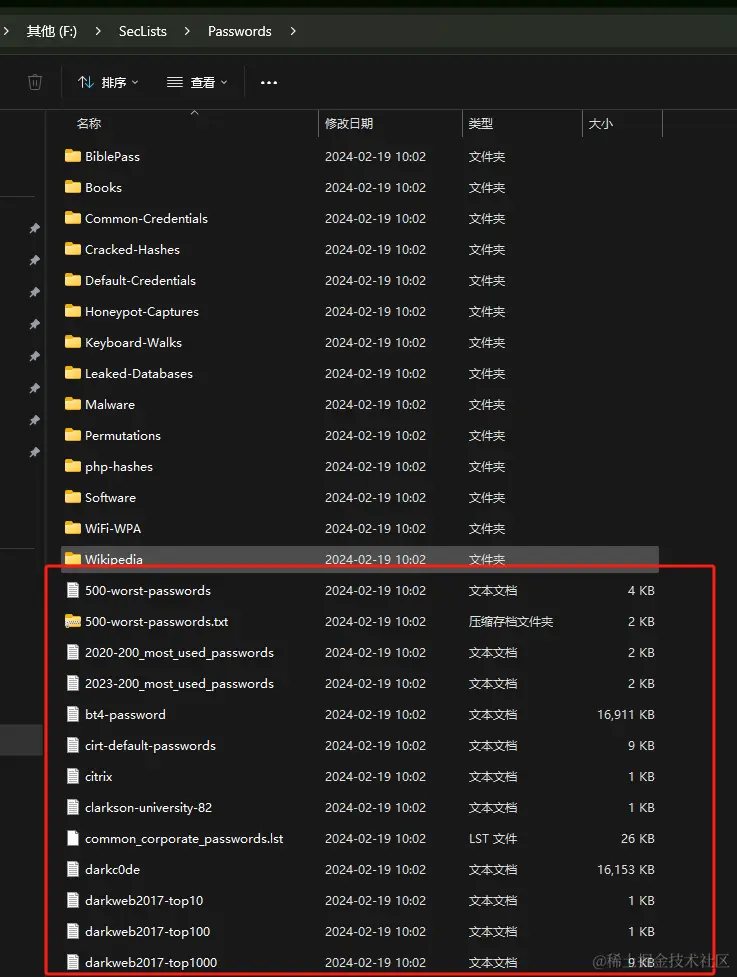Click the 其他 (F:) breadcrumb
Image resolution: width=737 pixels, height=977 pixels.
[52, 31]
